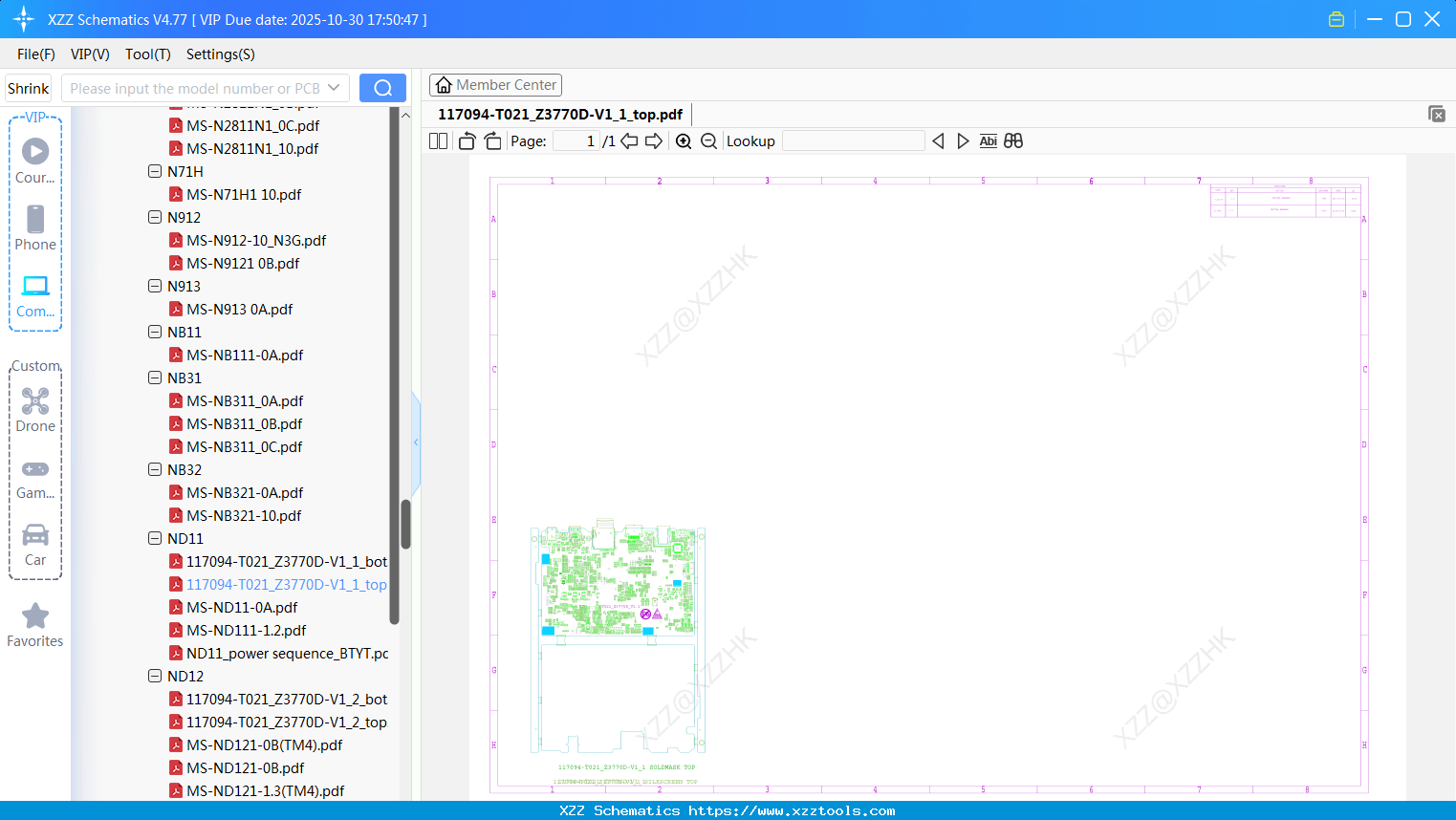Open the Settings menu
This screenshot has height=820, width=1456.
tap(221, 54)
